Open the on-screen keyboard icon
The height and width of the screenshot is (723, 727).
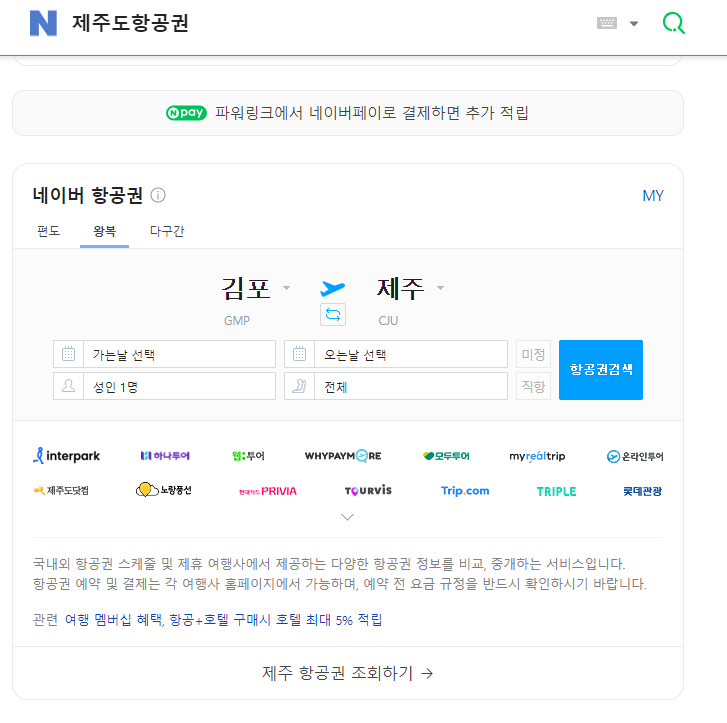pyautogui.click(x=606, y=23)
